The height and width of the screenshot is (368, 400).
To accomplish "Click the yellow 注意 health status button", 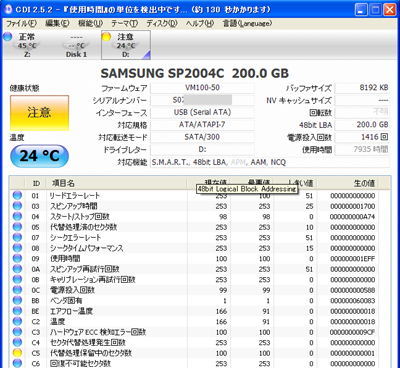I will point(39,113).
